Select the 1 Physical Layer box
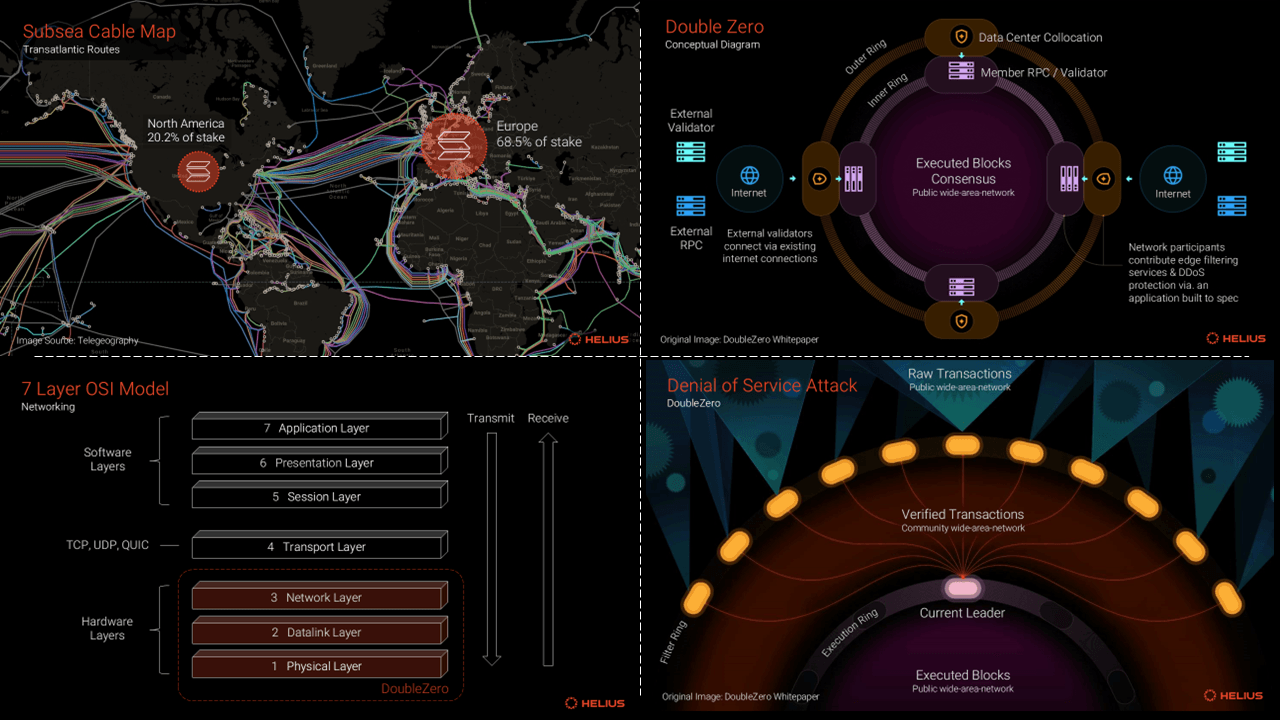The width and height of the screenshot is (1280, 720). click(x=319, y=666)
